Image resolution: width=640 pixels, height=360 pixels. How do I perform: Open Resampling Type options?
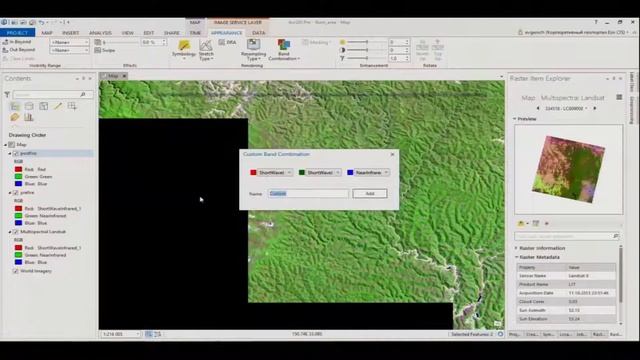click(253, 50)
